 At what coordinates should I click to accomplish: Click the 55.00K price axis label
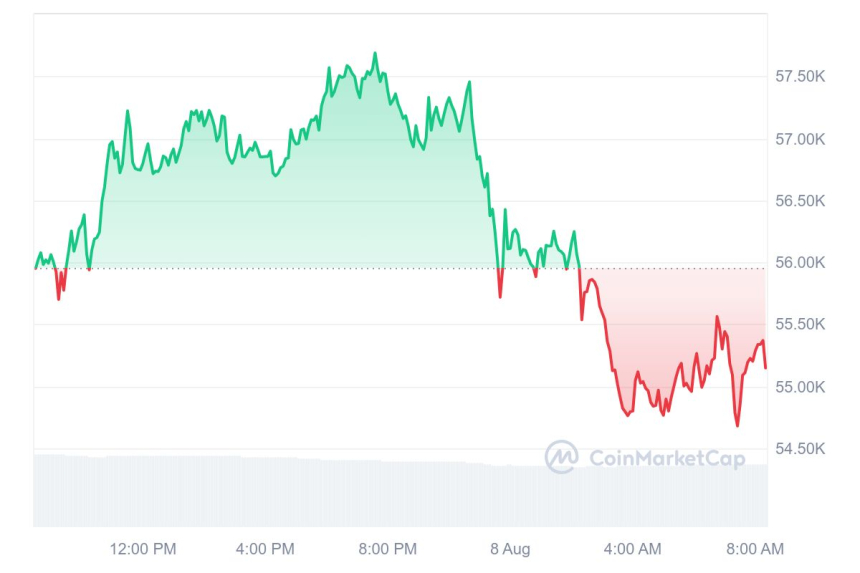(800, 387)
